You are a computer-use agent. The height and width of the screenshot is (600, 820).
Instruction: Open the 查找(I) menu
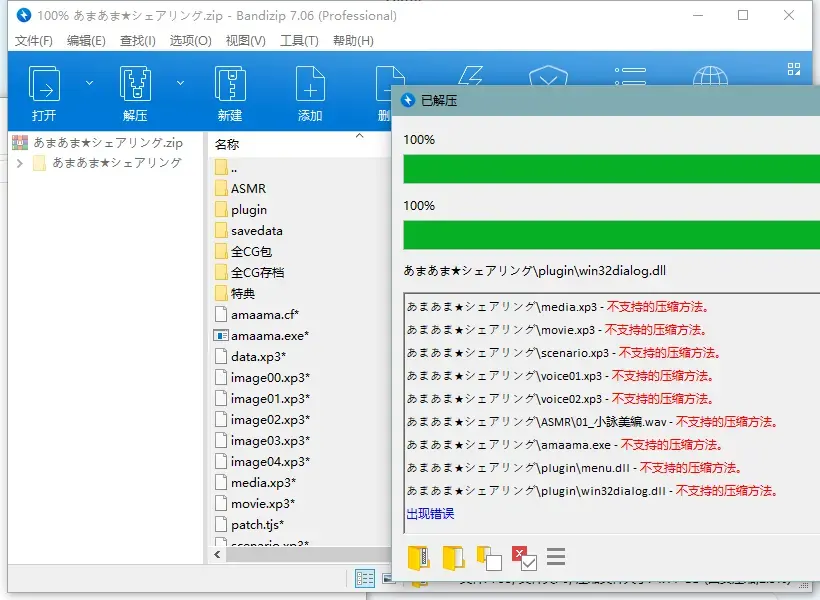pos(138,41)
